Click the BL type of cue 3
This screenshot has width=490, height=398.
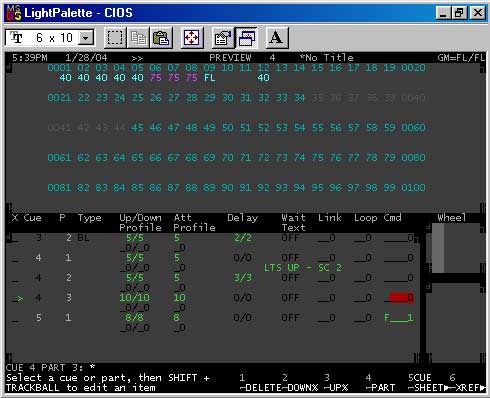pos(83,238)
